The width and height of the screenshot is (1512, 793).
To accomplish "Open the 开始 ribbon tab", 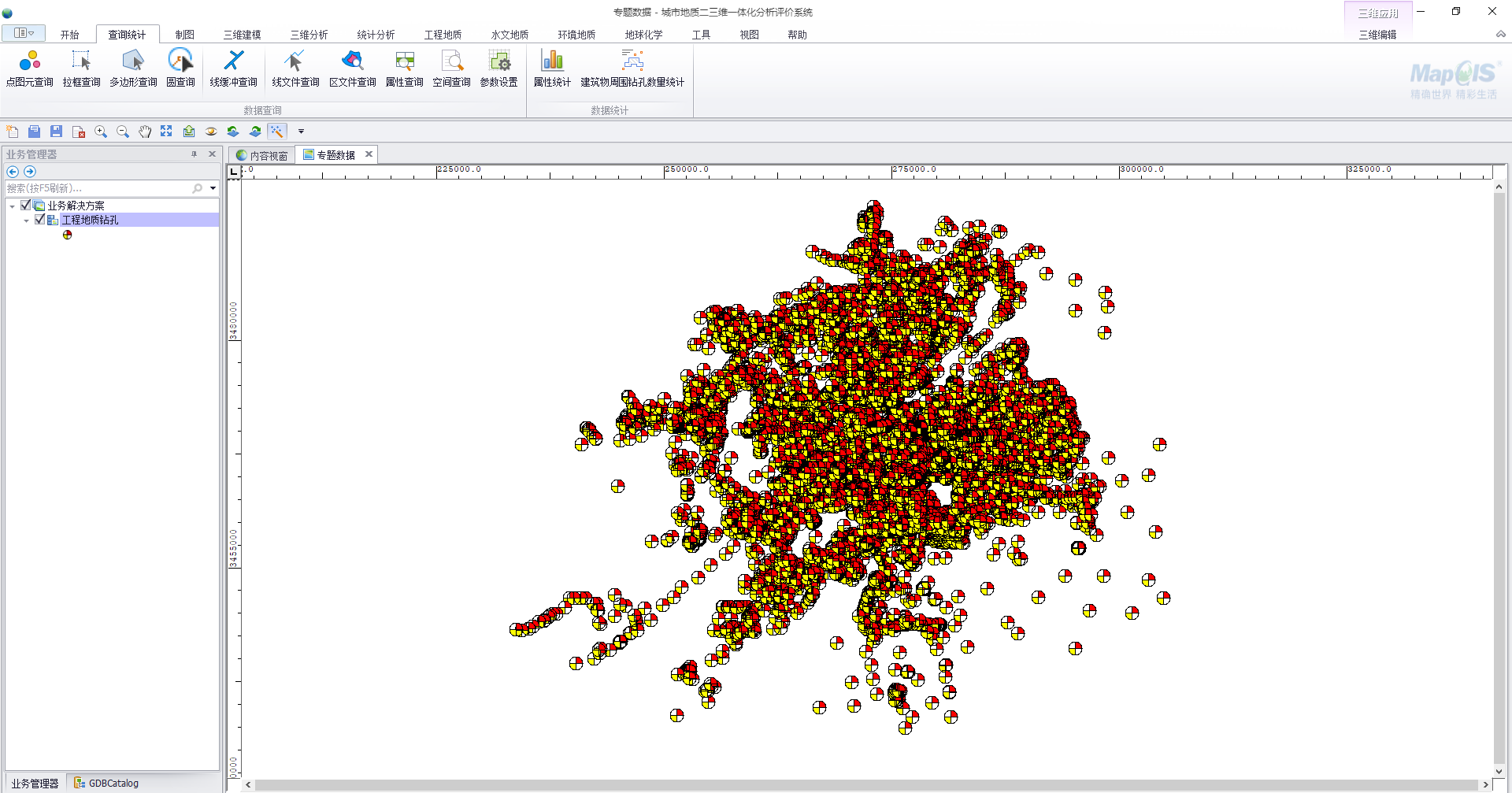I will [69, 35].
